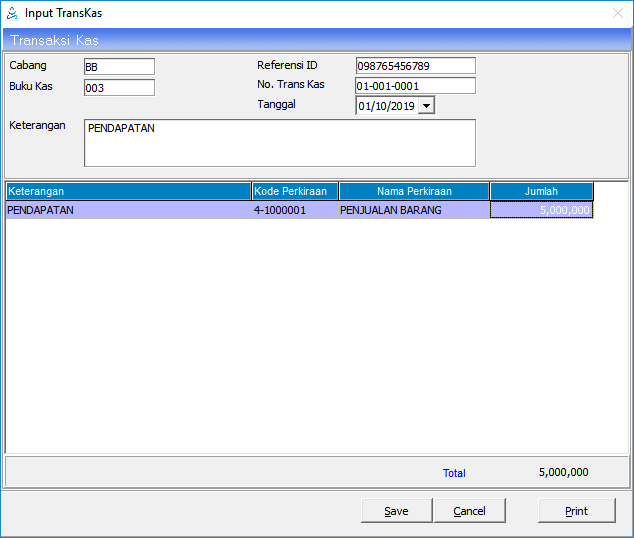Select the account code 4-1000001 cell
This screenshot has height=538, width=634.
pyautogui.click(x=295, y=210)
